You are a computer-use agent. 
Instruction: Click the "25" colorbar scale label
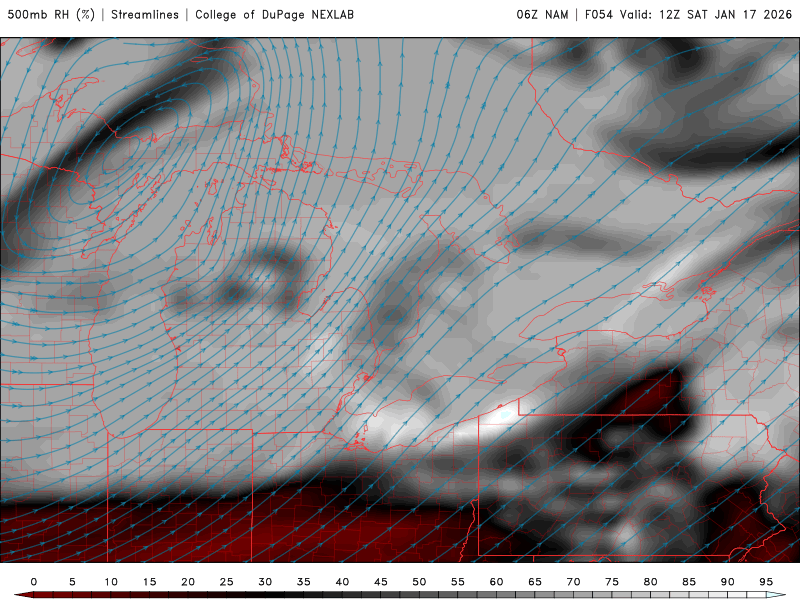tap(227, 582)
